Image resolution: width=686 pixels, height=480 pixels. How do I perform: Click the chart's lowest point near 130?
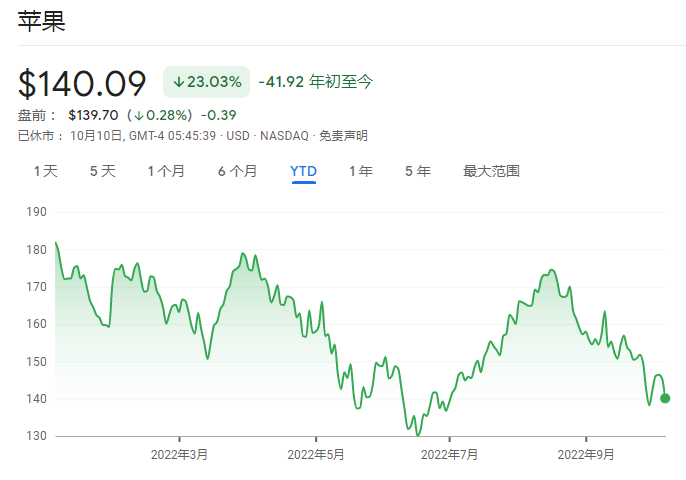point(417,434)
